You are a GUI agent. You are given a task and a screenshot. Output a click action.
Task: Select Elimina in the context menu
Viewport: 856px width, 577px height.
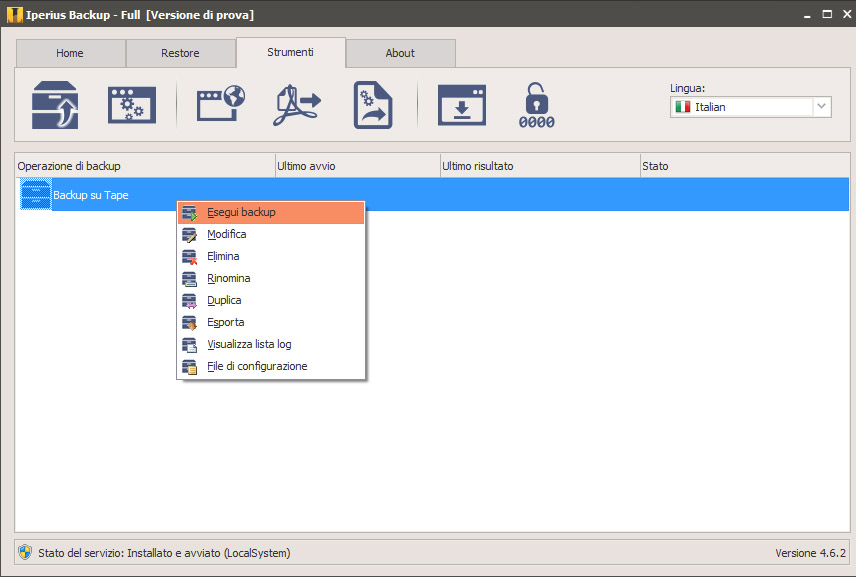pos(271,256)
